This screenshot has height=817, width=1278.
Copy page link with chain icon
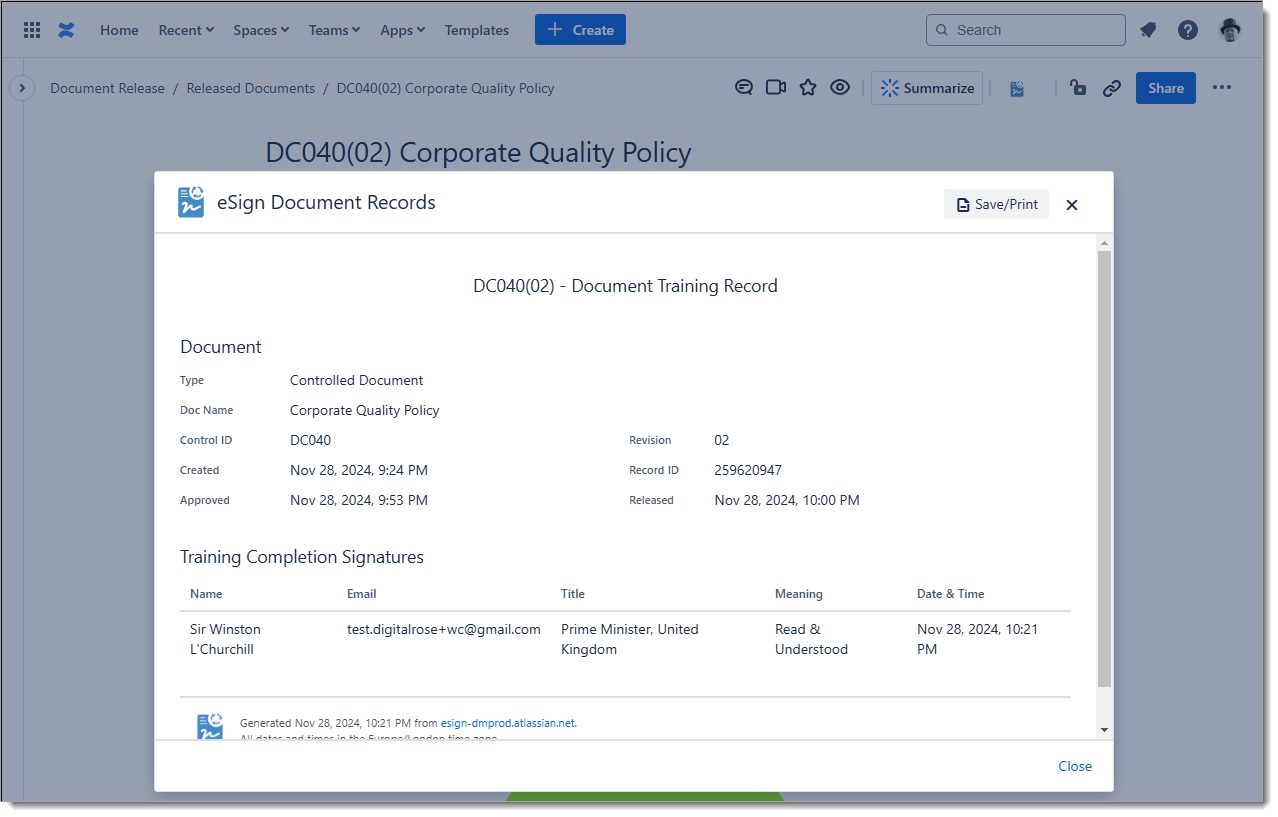[x=1111, y=88]
